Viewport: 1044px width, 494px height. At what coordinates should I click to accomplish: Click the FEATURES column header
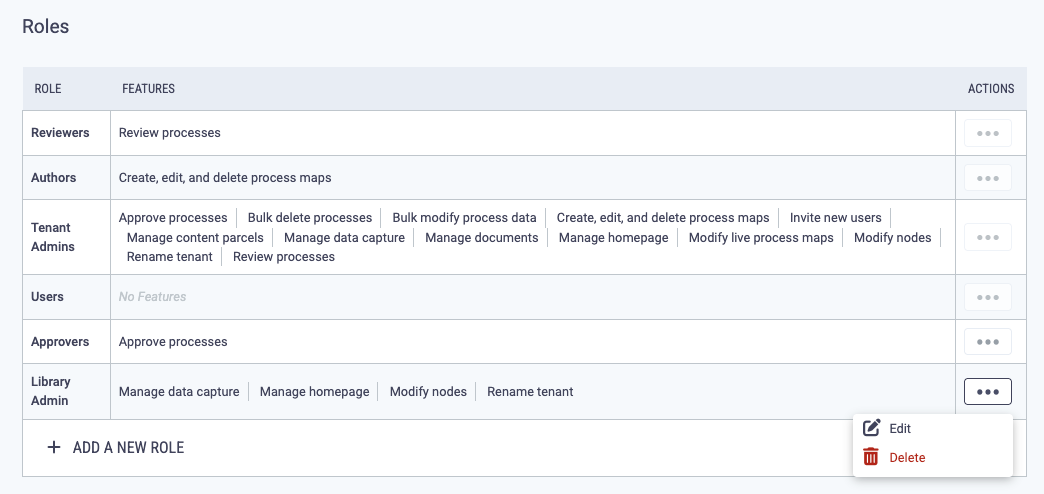point(148,89)
